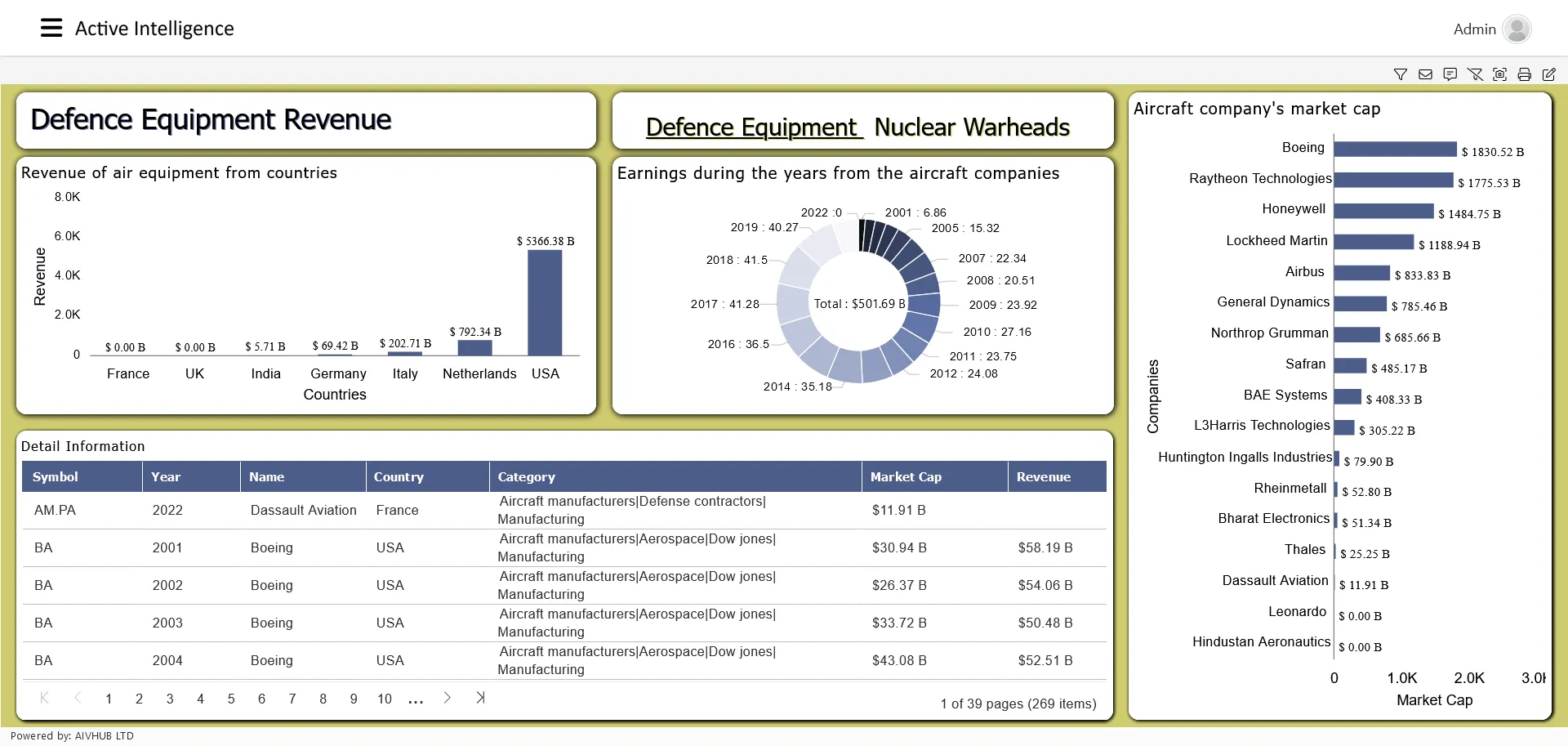Open the Admin user avatar

(x=1517, y=29)
